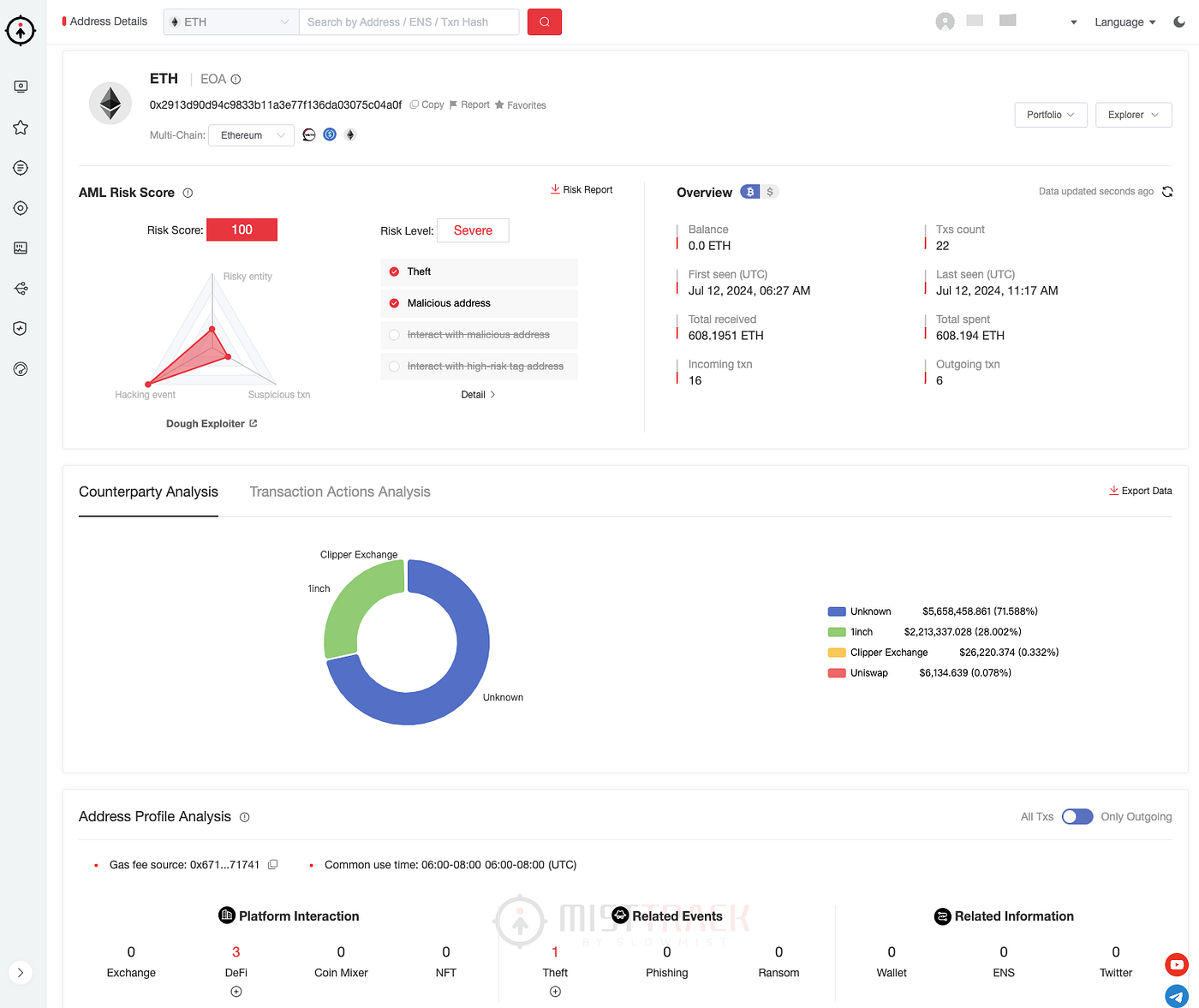This screenshot has height=1008, width=1199.
Task: Toggle Interact with high-risk tag address item
Action: 479,367
